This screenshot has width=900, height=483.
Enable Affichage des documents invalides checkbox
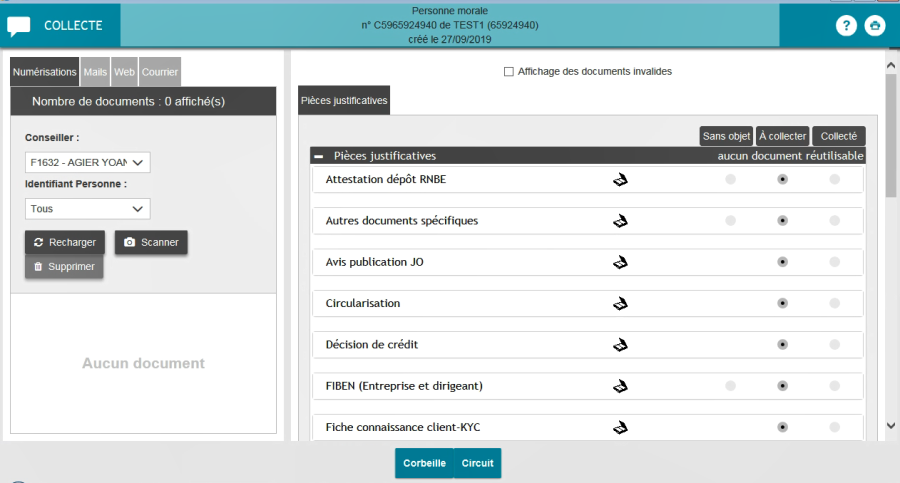click(x=509, y=72)
